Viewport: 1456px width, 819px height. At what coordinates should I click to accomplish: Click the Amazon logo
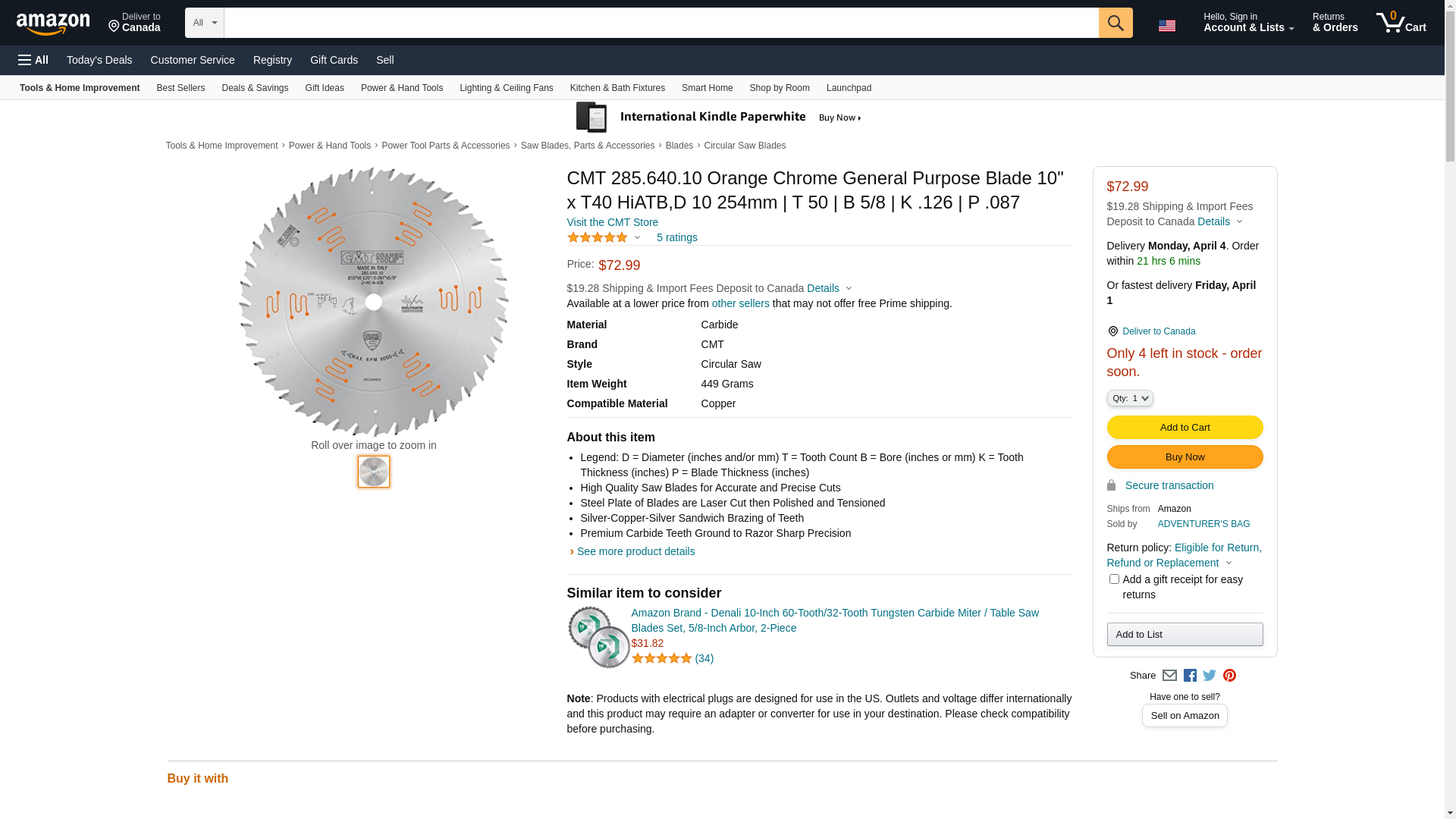(53, 24)
